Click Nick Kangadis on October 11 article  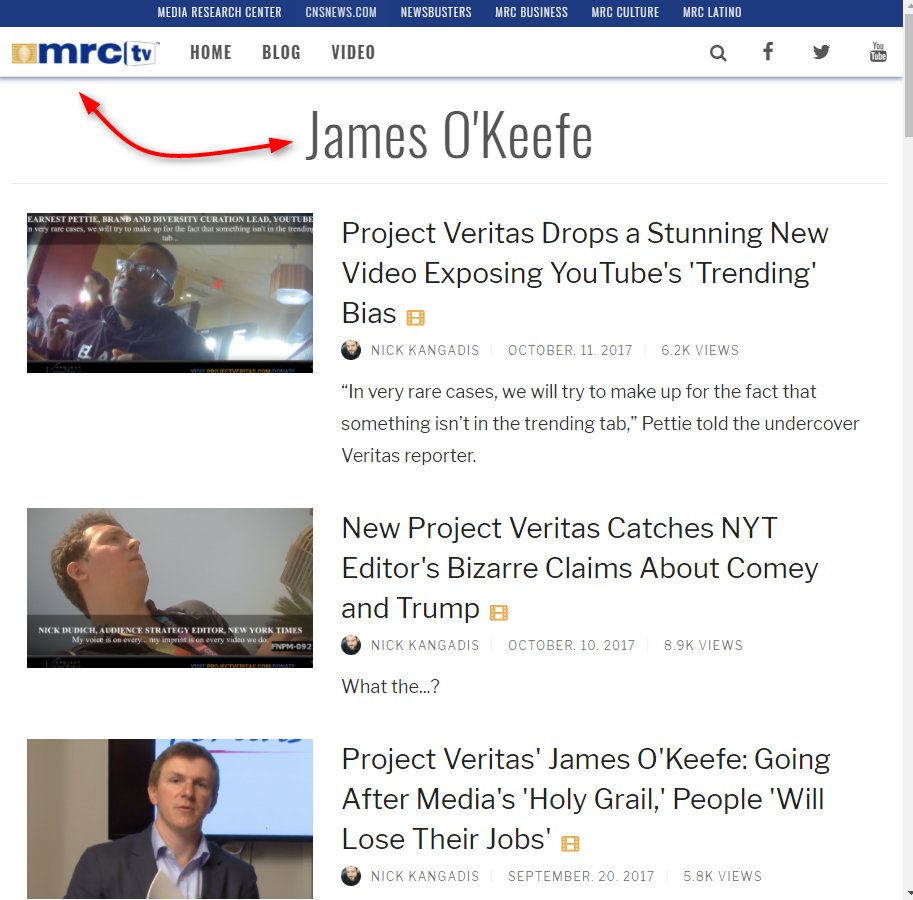[425, 350]
